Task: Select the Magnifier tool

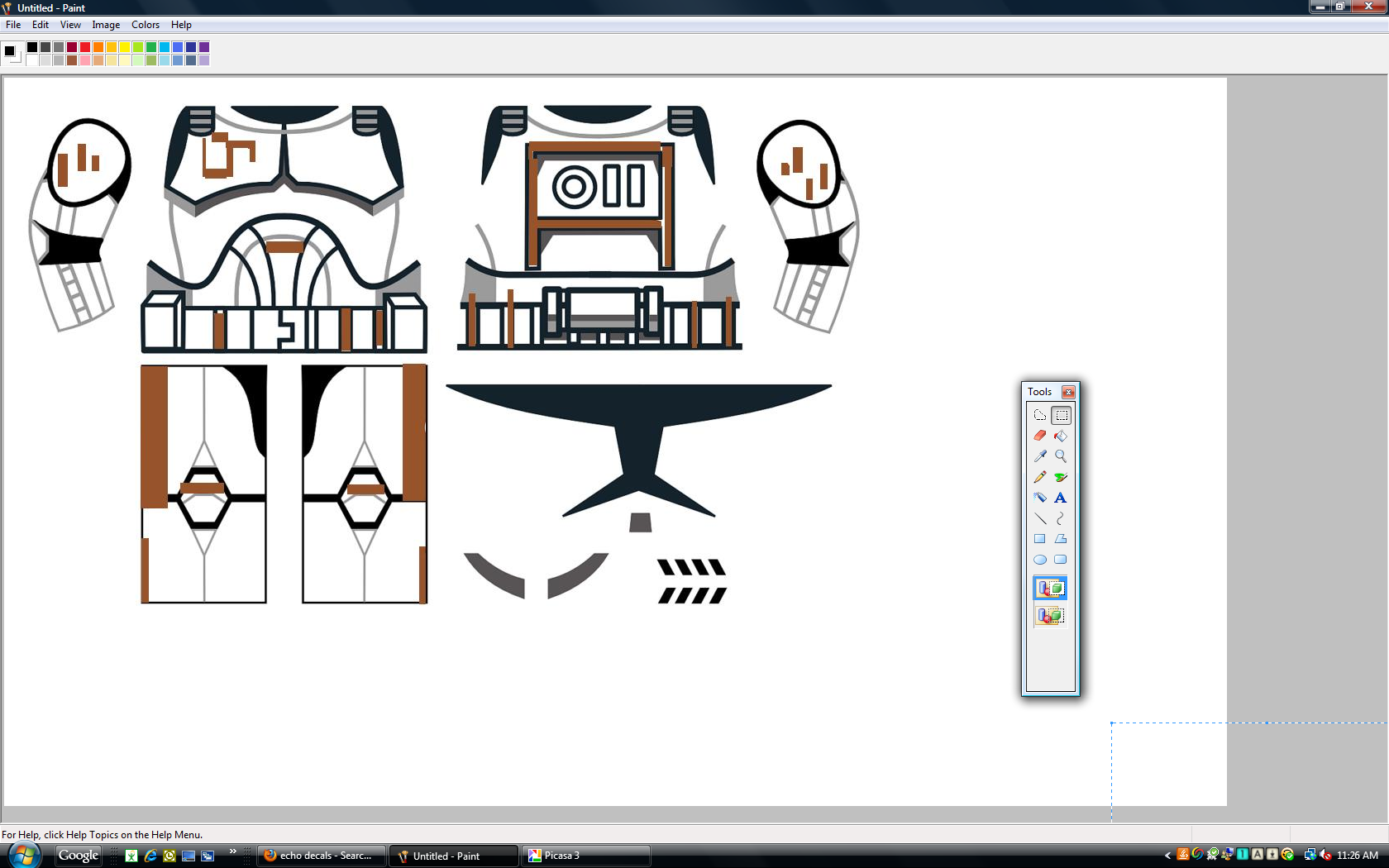Action: [x=1061, y=456]
